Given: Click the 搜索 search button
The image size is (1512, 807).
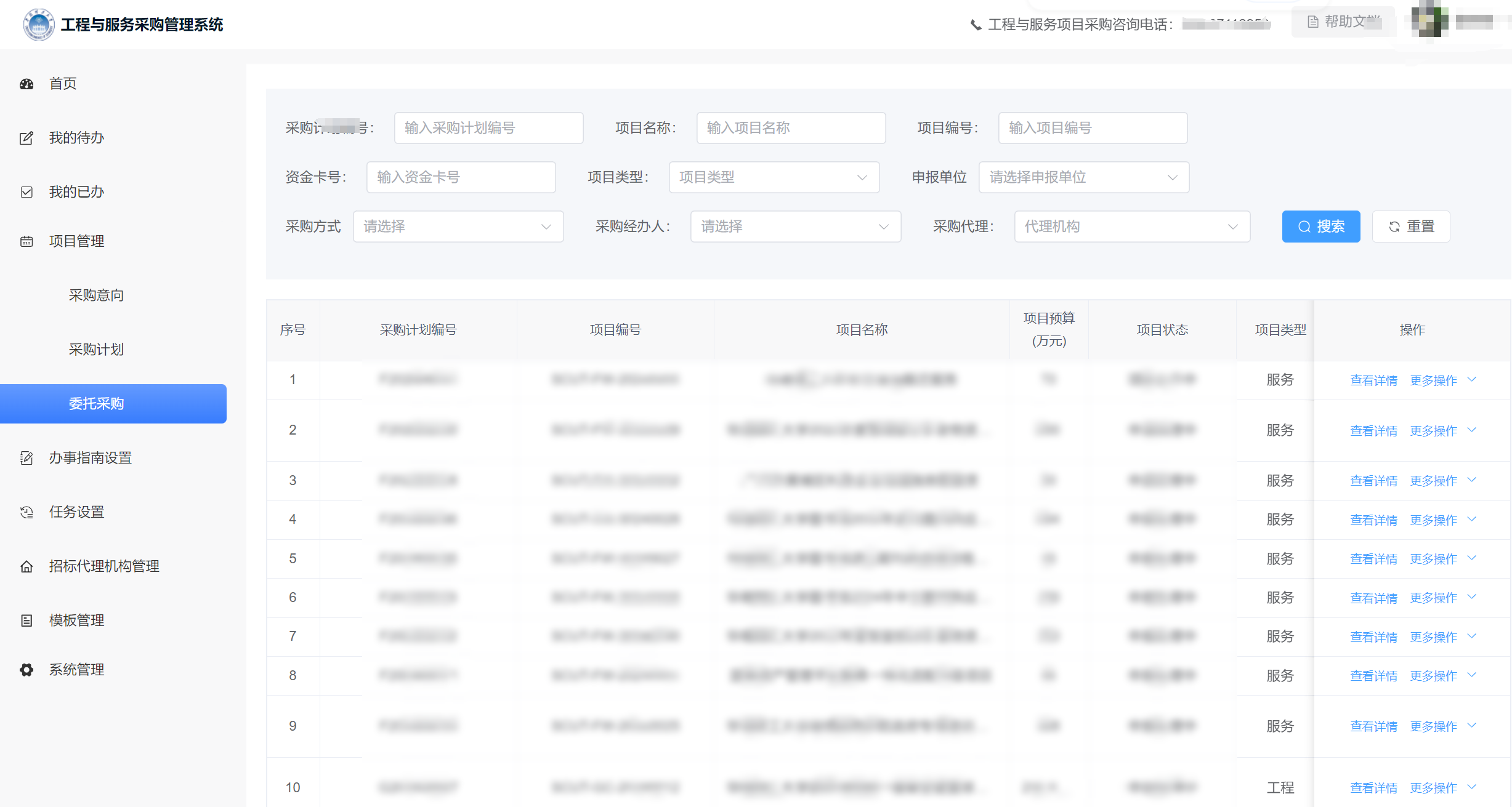Looking at the screenshot, I should pyautogui.click(x=1320, y=227).
